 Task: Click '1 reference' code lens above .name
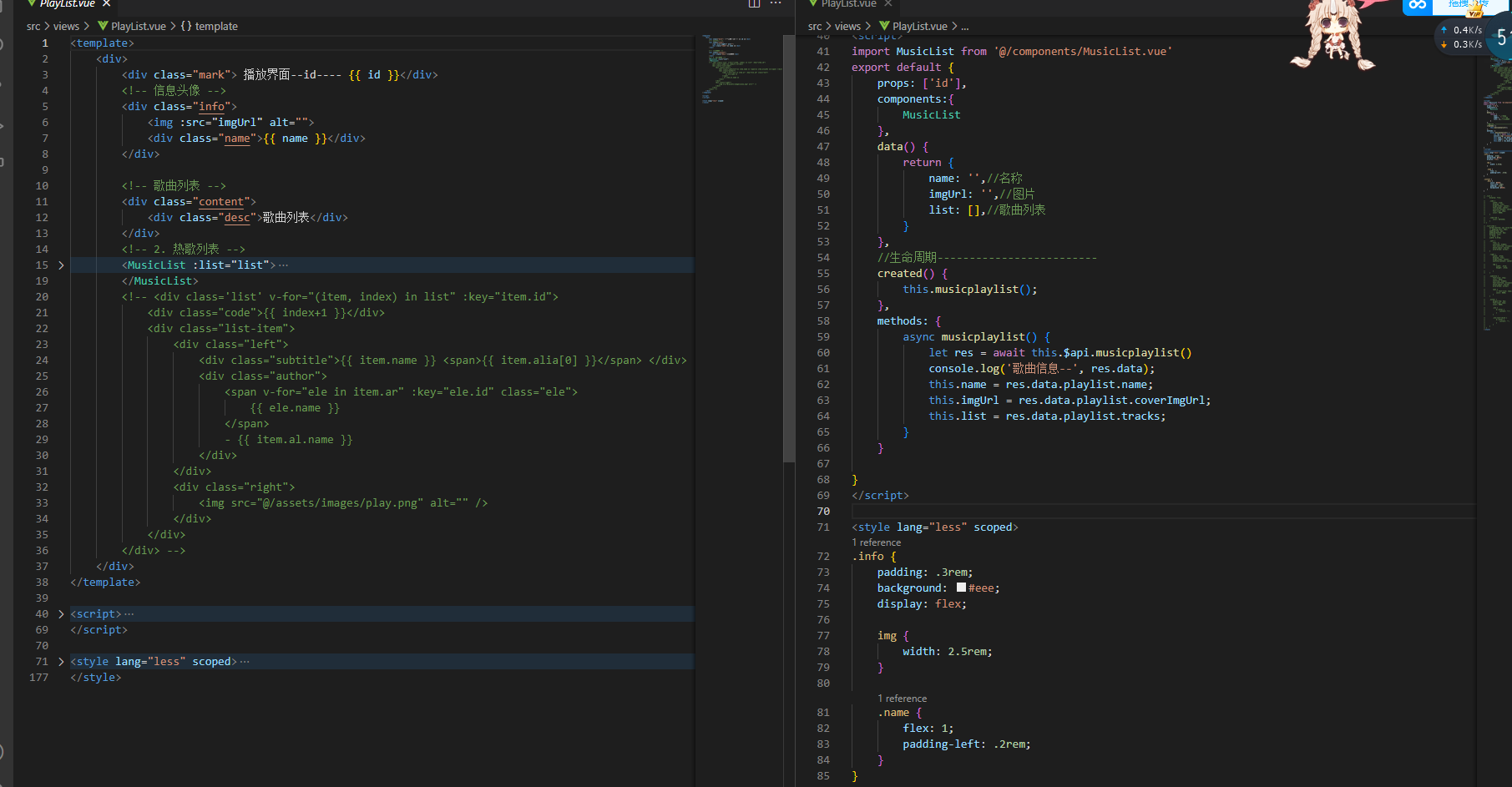(x=902, y=699)
